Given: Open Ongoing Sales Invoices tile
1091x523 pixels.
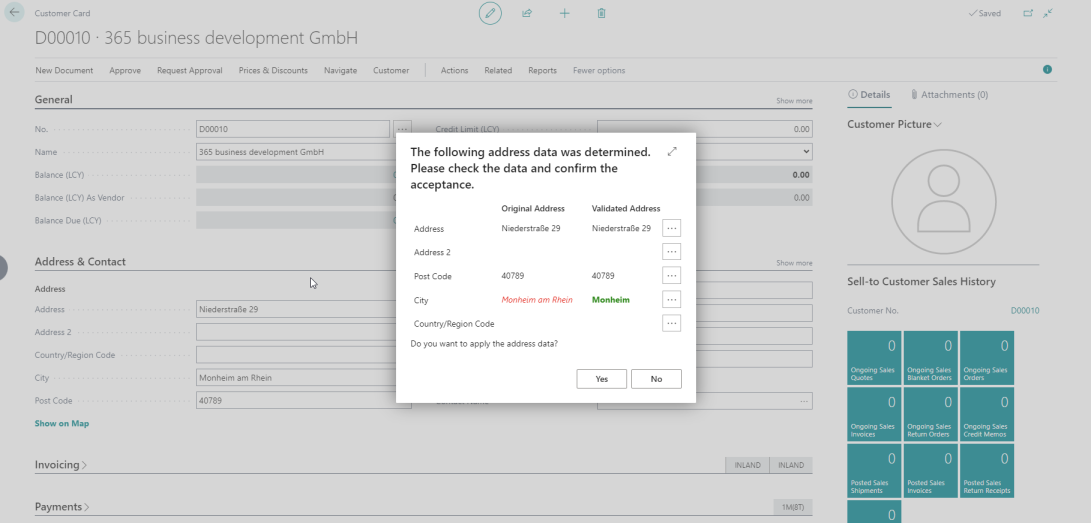Looking at the screenshot, I should [x=874, y=414].
